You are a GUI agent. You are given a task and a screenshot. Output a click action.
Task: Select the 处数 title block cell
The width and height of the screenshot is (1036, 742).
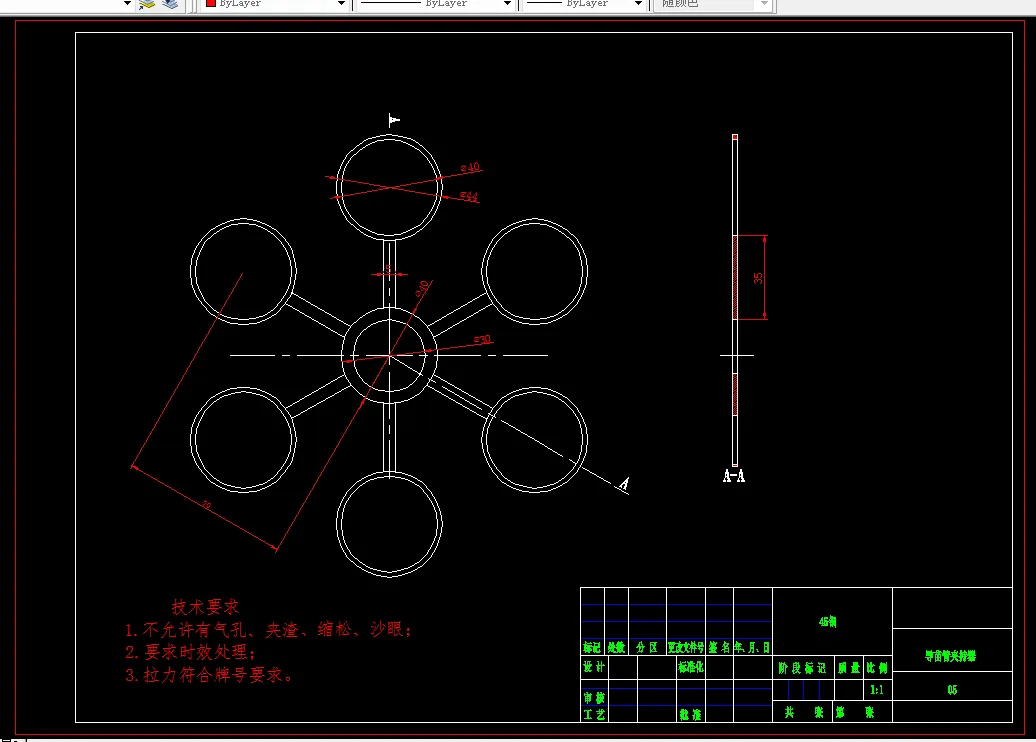[616, 648]
